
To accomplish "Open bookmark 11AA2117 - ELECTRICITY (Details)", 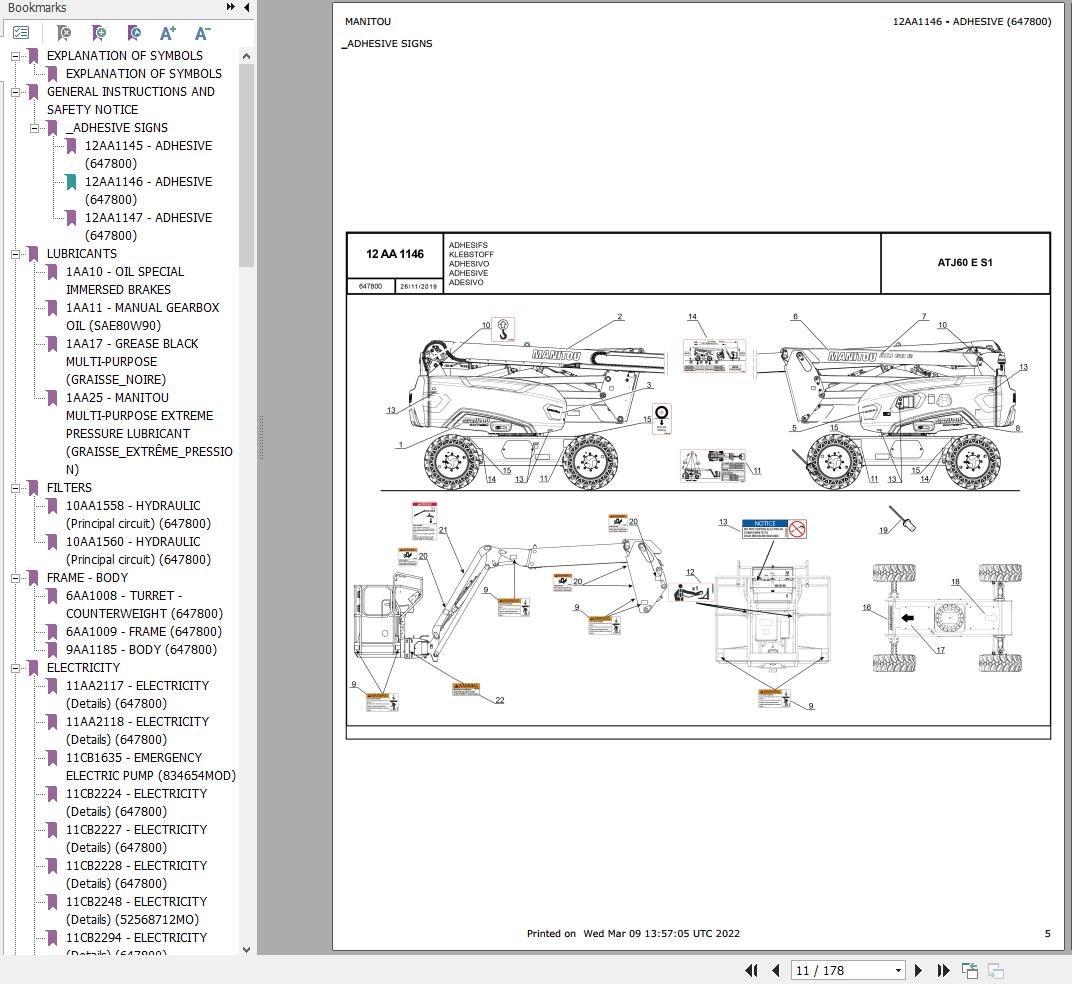I will pos(137,695).
